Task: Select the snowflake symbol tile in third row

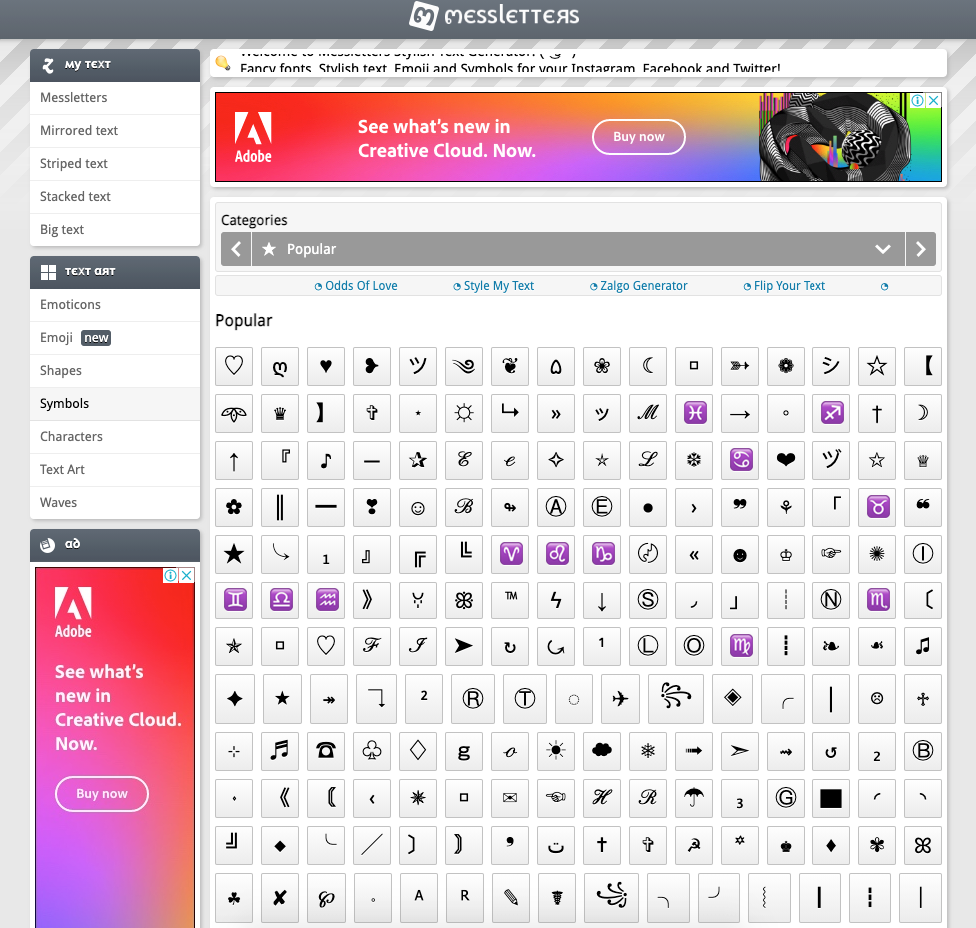Action: pyautogui.click(x=695, y=460)
